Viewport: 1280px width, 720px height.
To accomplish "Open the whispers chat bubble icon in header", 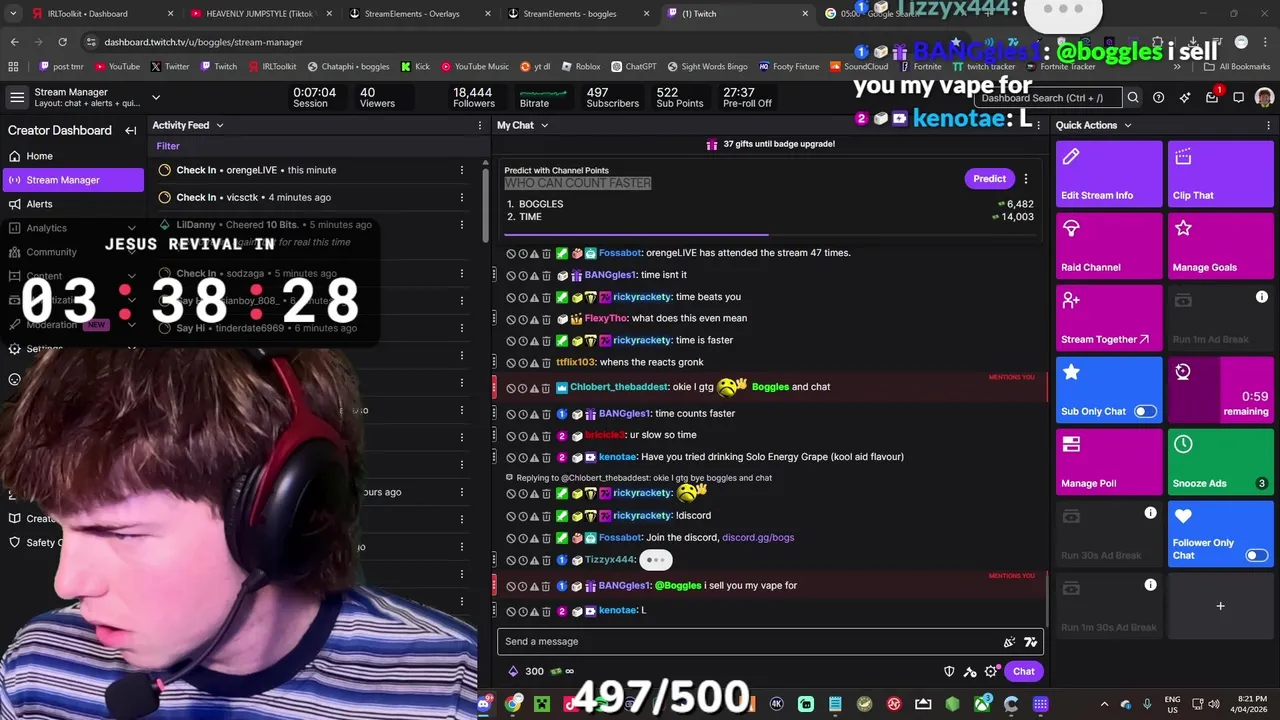I will pyautogui.click(x=1238, y=98).
